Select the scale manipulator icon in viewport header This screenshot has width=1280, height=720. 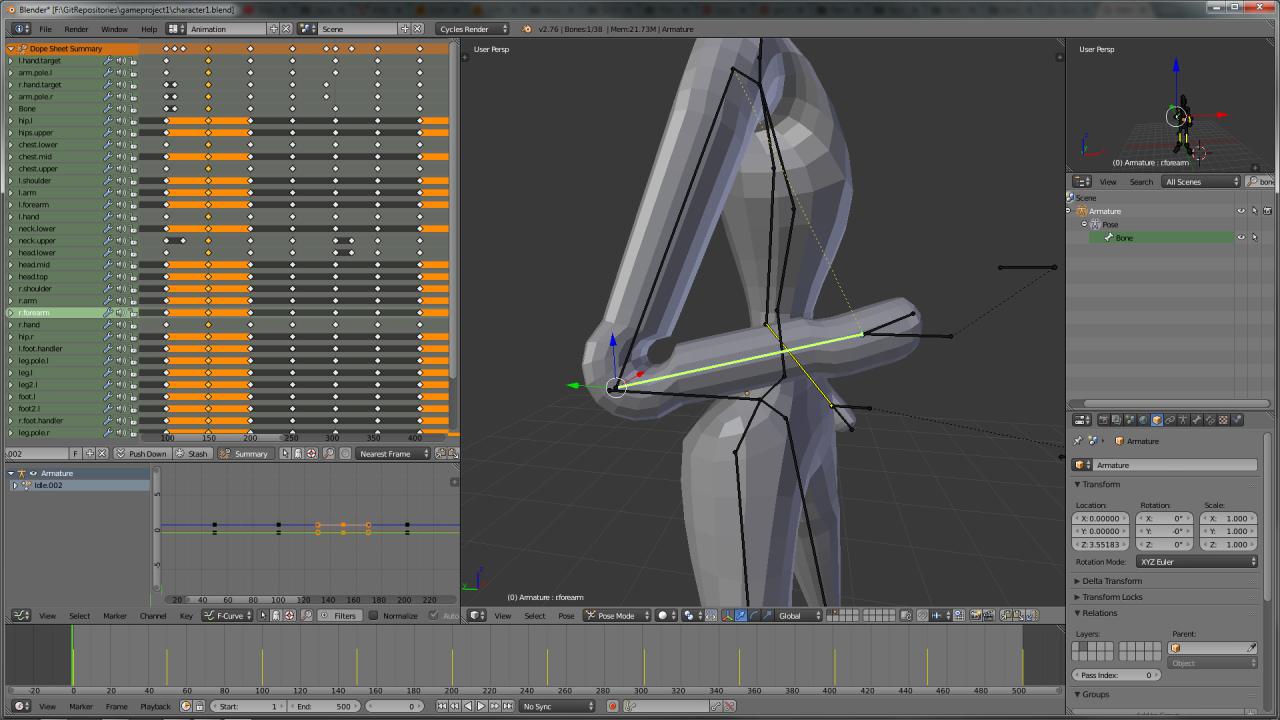click(x=766, y=615)
